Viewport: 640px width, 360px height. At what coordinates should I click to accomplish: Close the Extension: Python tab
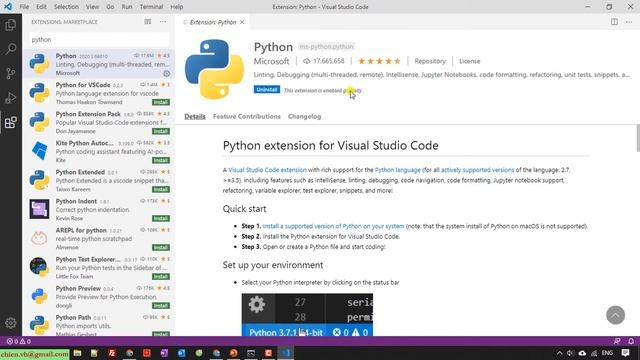pos(242,22)
